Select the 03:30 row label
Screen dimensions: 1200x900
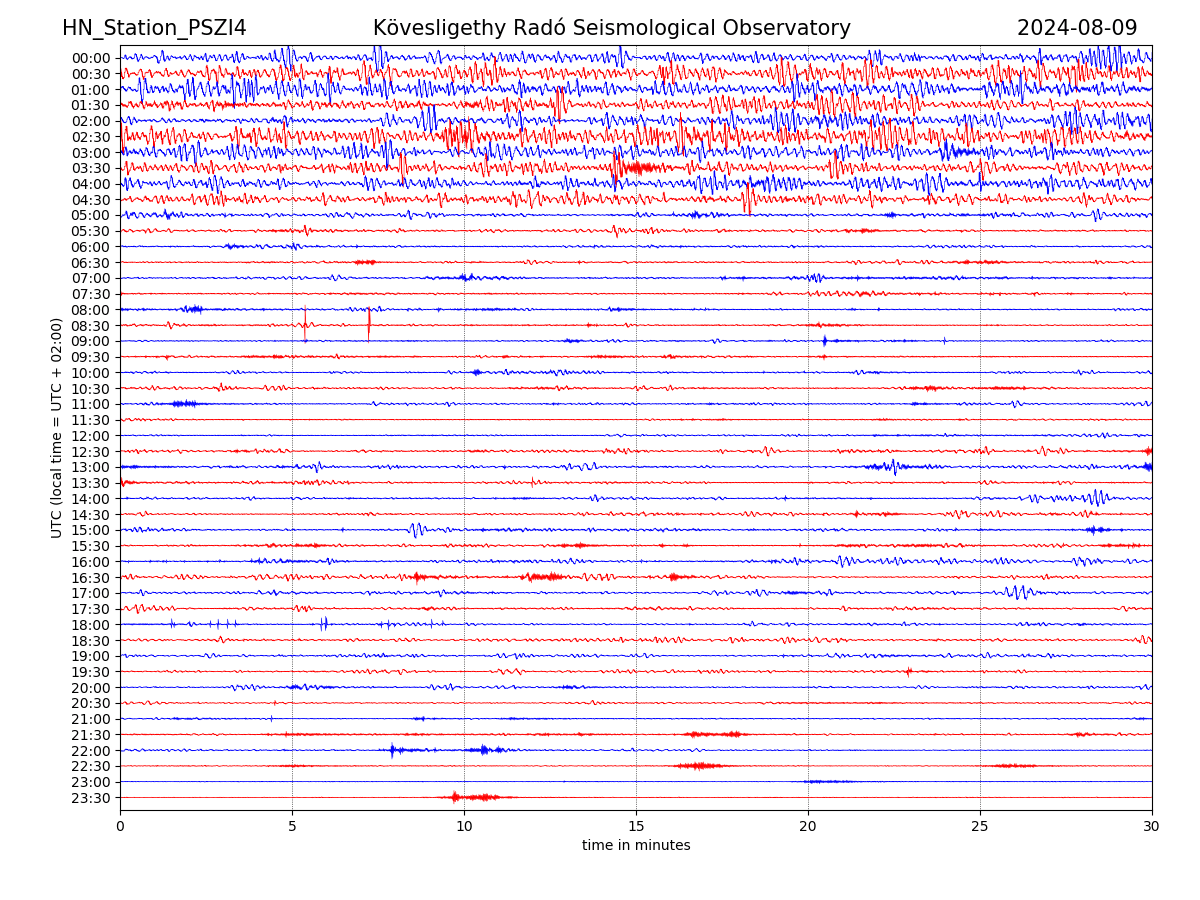[x=91, y=168]
